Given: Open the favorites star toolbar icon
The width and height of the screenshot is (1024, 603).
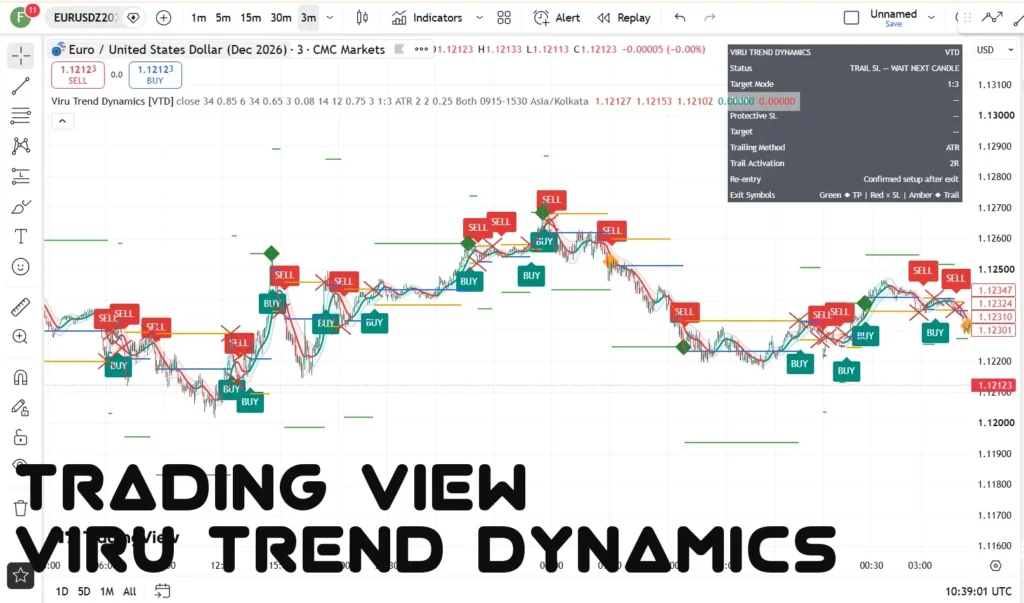Looking at the screenshot, I should click(20, 575).
